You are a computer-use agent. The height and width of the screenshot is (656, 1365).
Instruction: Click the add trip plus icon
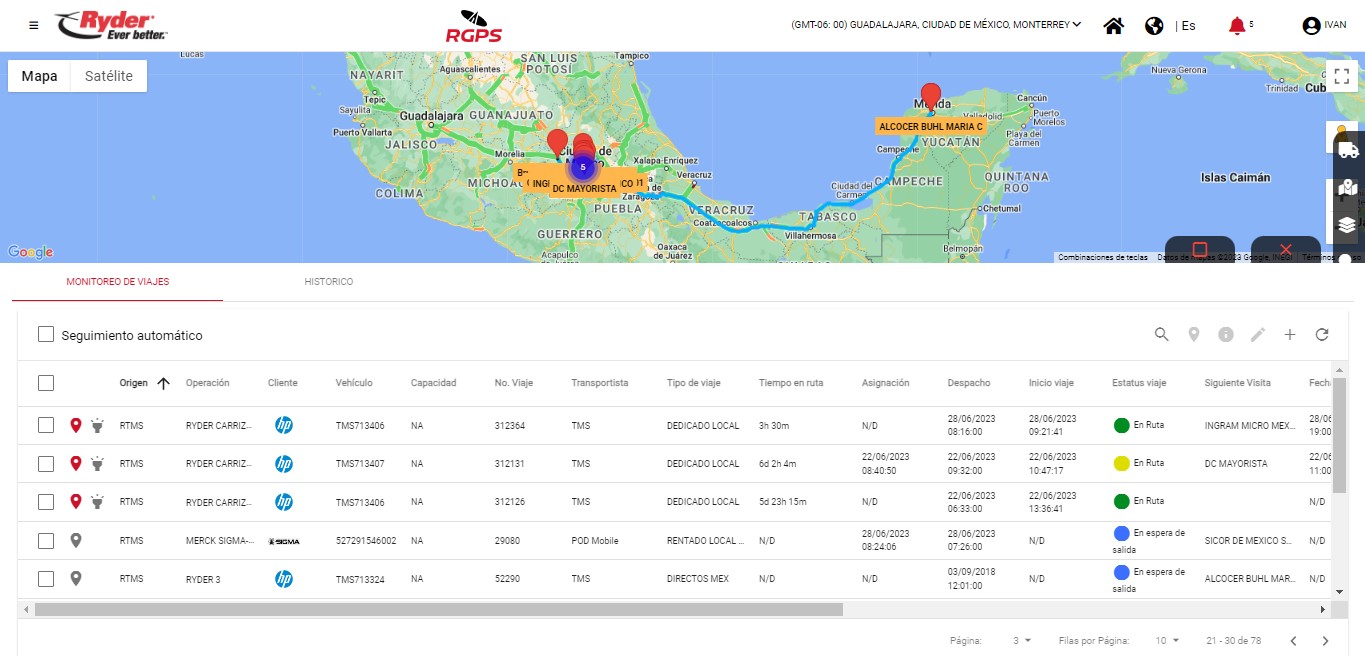[x=1290, y=335]
